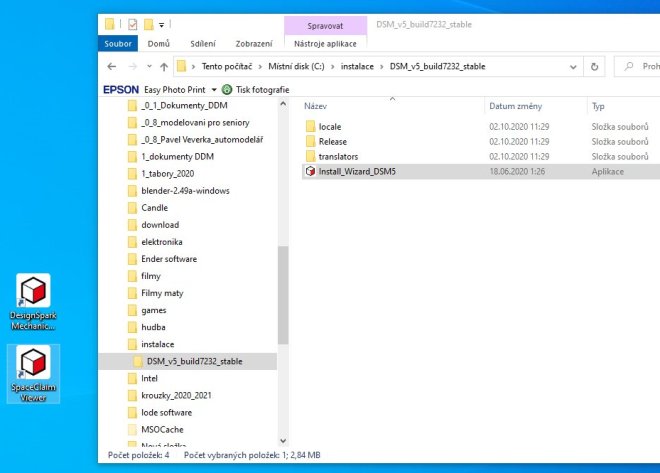Viewport: 660px width, 473px height.
Task: Click the Back navigation arrow
Action: 112,66
